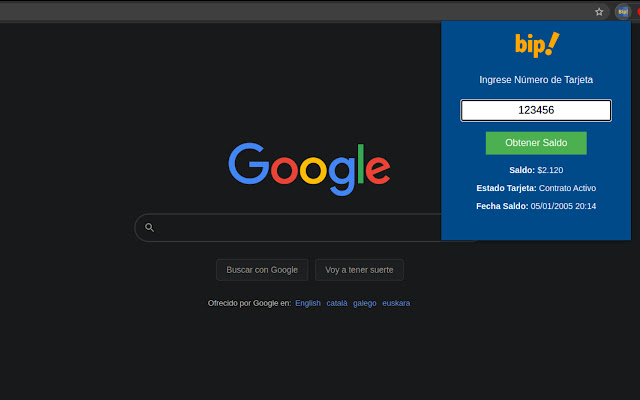Focus the card number field showing 123456
Image resolution: width=640 pixels, height=400 pixels.
pyautogui.click(x=536, y=110)
